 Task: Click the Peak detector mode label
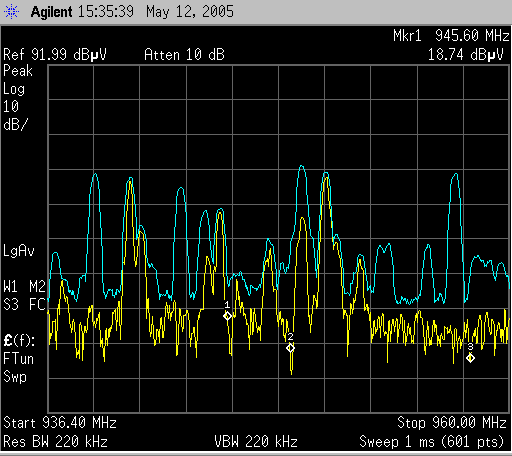[18, 71]
